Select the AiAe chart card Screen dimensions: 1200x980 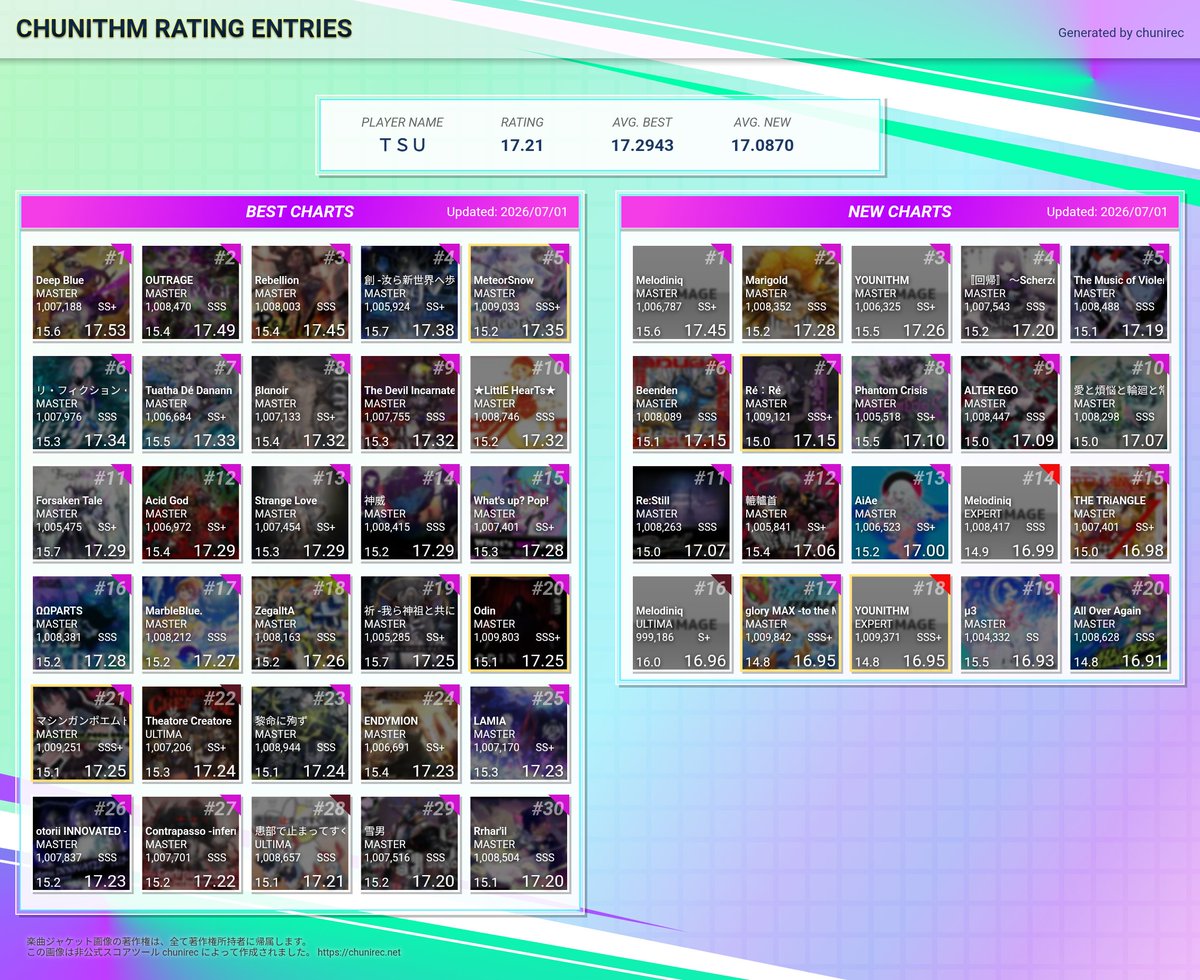pos(900,513)
